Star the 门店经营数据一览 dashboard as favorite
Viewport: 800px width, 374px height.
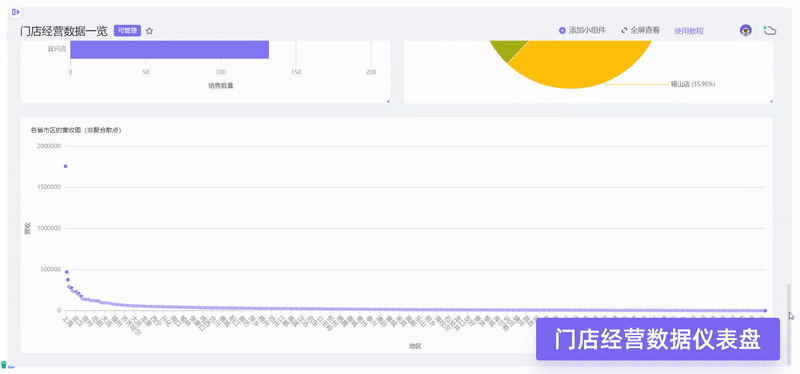[149, 31]
